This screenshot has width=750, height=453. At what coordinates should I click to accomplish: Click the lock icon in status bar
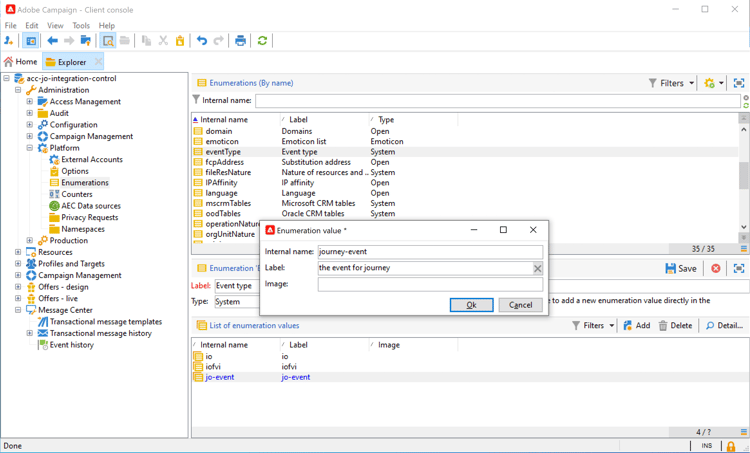(731, 446)
